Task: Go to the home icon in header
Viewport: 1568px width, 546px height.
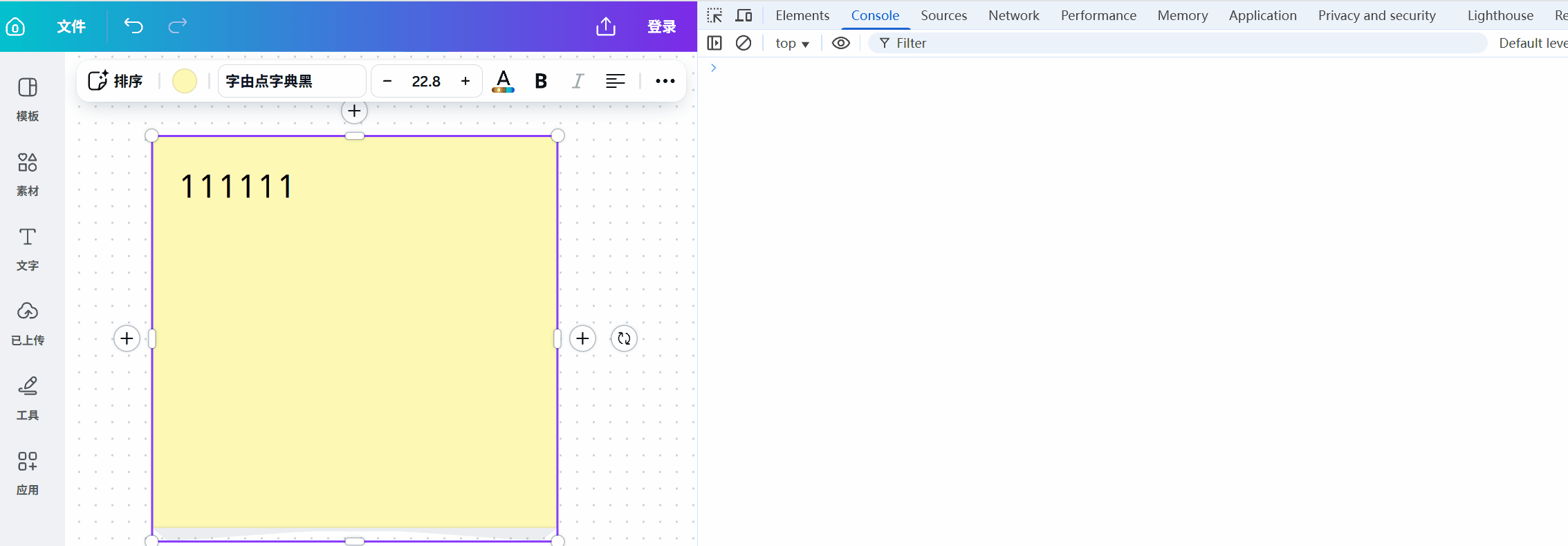Action: click(15, 26)
